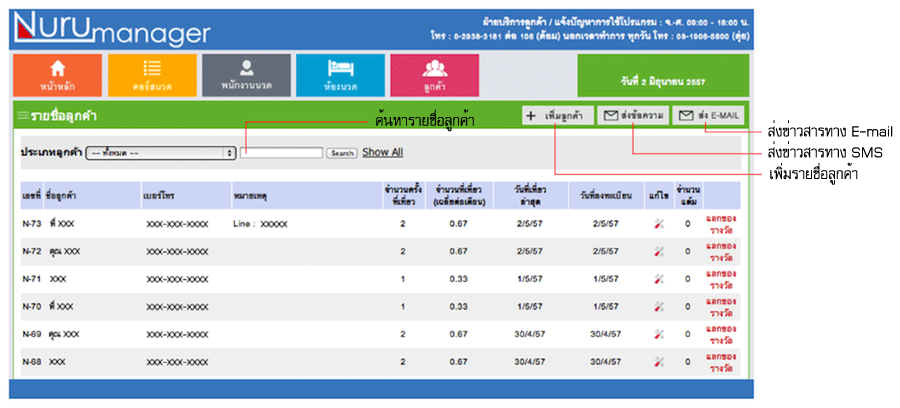
Task: Open the edit icon for customer N-71
Action: pyautogui.click(x=657, y=279)
